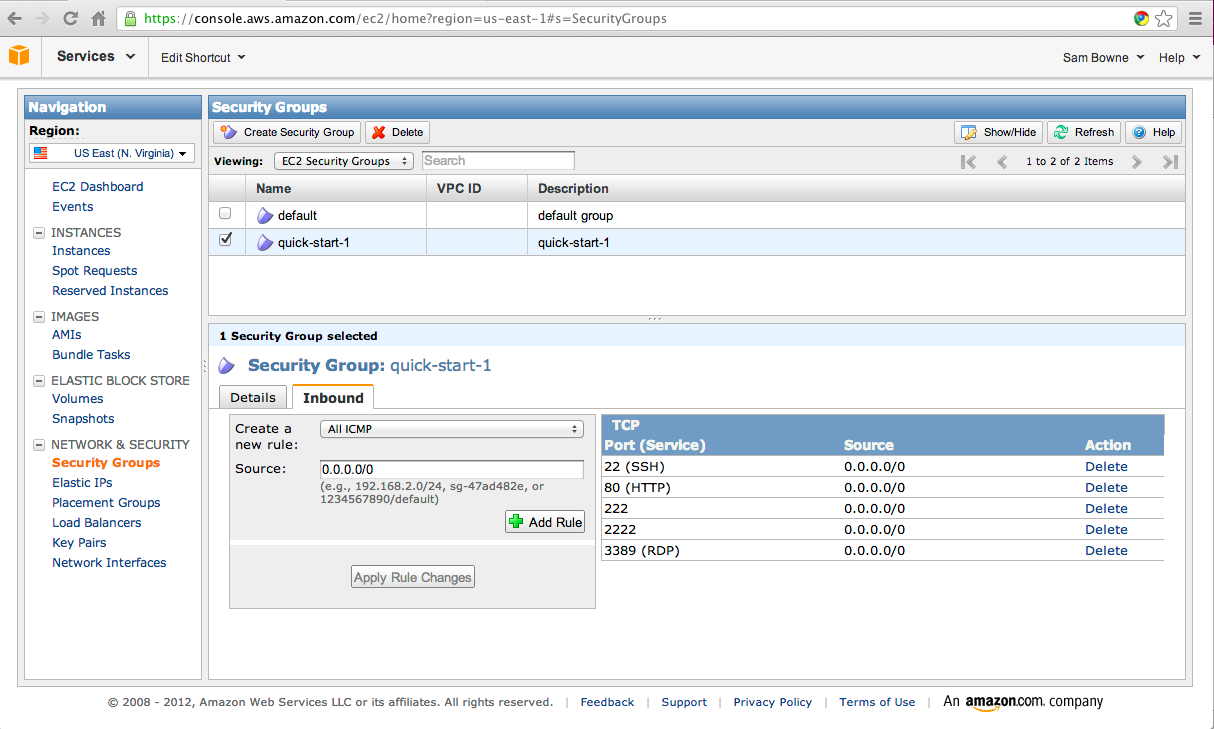Image resolution: width=1214 pixels, height=729 pixels.
Task: Click the security groups Search box
Action: pos(498,161)
